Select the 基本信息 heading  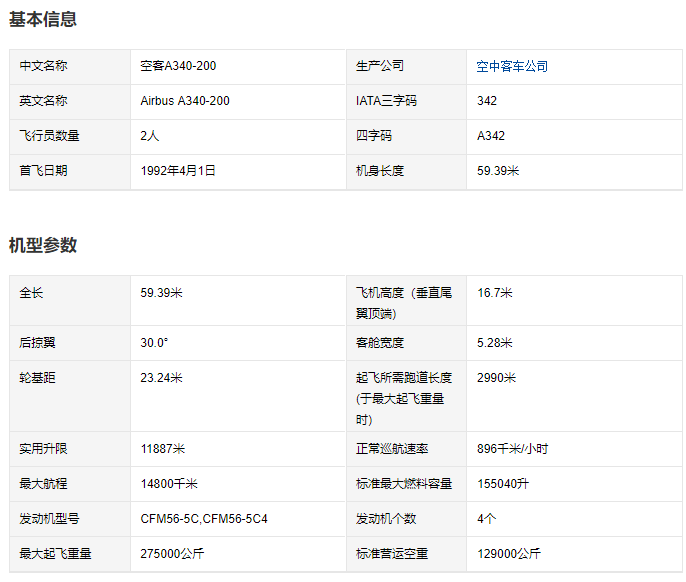[x=43, y=19]
